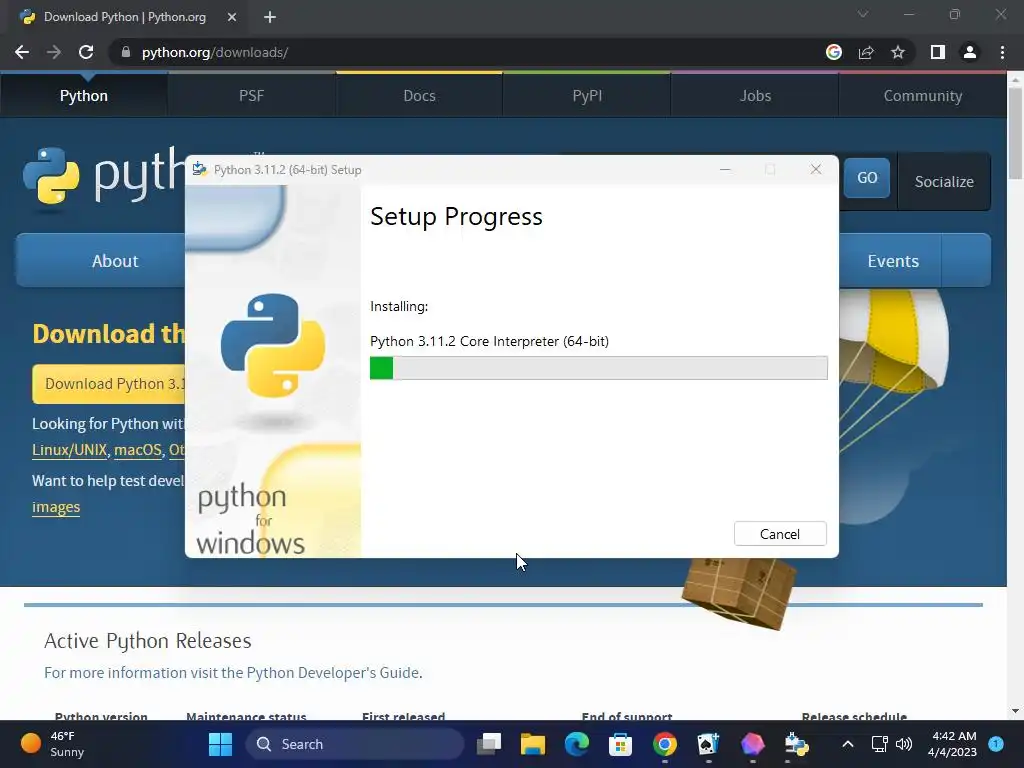Screen dimensions: 1024x768
Task: Click the padlock site info icon
Action: pyautogui.click(x=125, y=52)
